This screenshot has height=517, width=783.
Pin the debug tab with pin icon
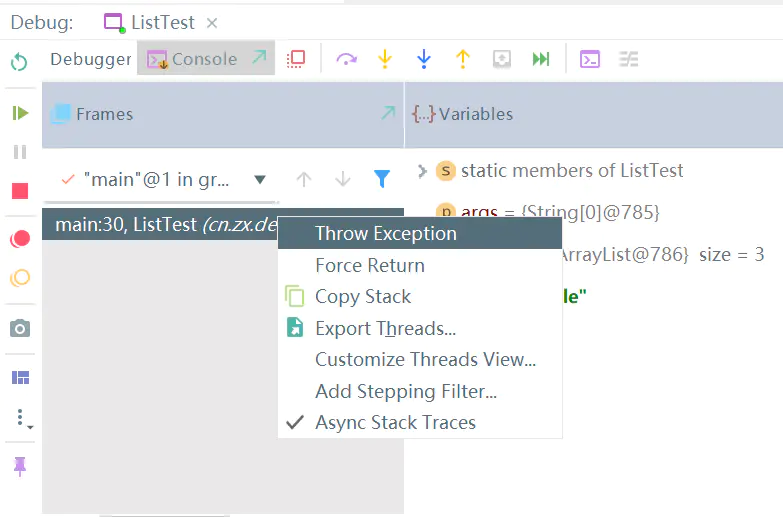click(x=20, y=467)
